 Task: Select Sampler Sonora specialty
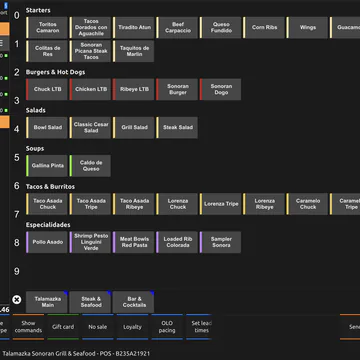pyautogui.click(x=220, y=242)
